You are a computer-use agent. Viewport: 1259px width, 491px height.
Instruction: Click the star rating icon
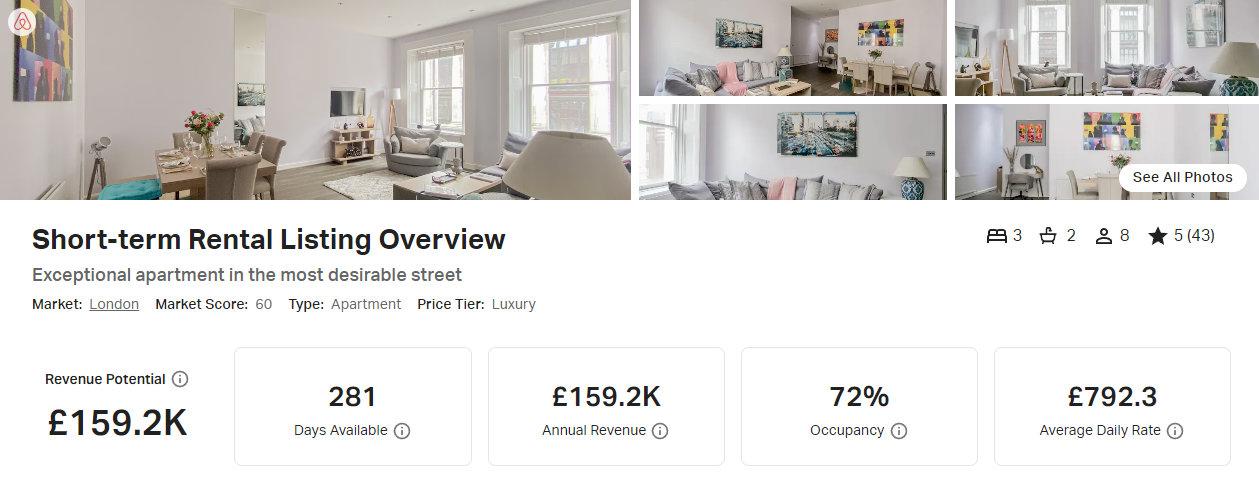[1158, 236]
